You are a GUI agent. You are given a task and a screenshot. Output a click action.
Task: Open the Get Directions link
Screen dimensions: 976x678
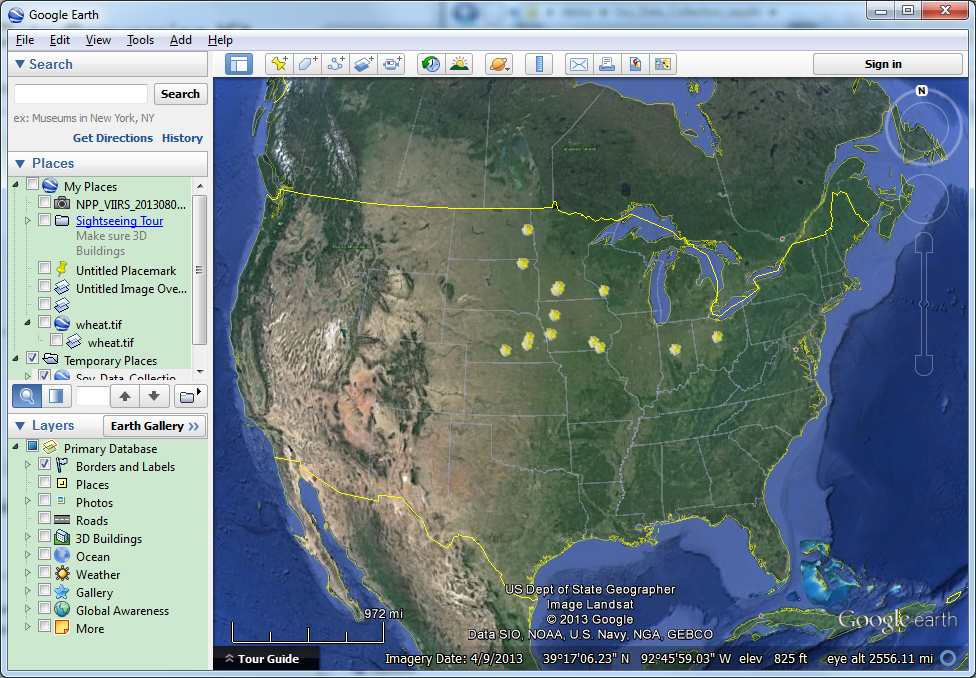[x=113, y=138]
